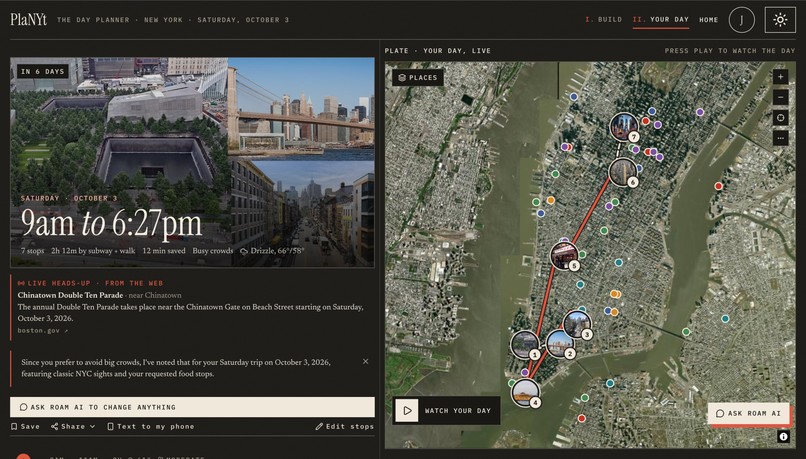Open the Share dropdown
806x459 pixels.
point(73,426)
